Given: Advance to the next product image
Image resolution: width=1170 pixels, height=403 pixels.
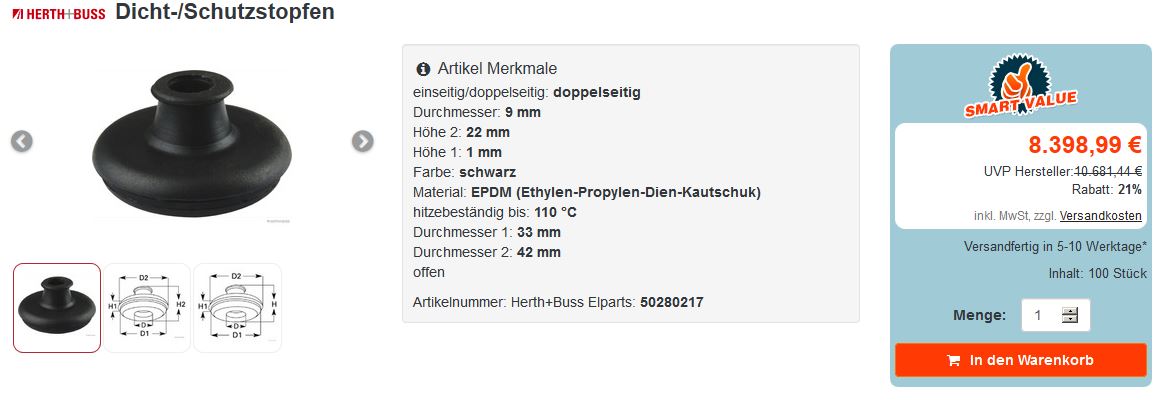Looking at the screenshot, I should [363, 141].
